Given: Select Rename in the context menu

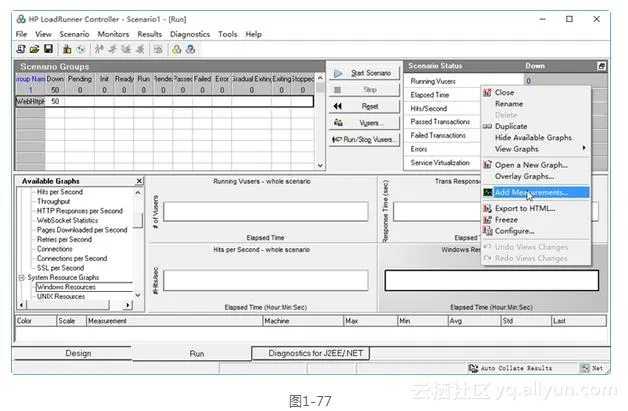Looking at the screenshot, I should [536, 104].
